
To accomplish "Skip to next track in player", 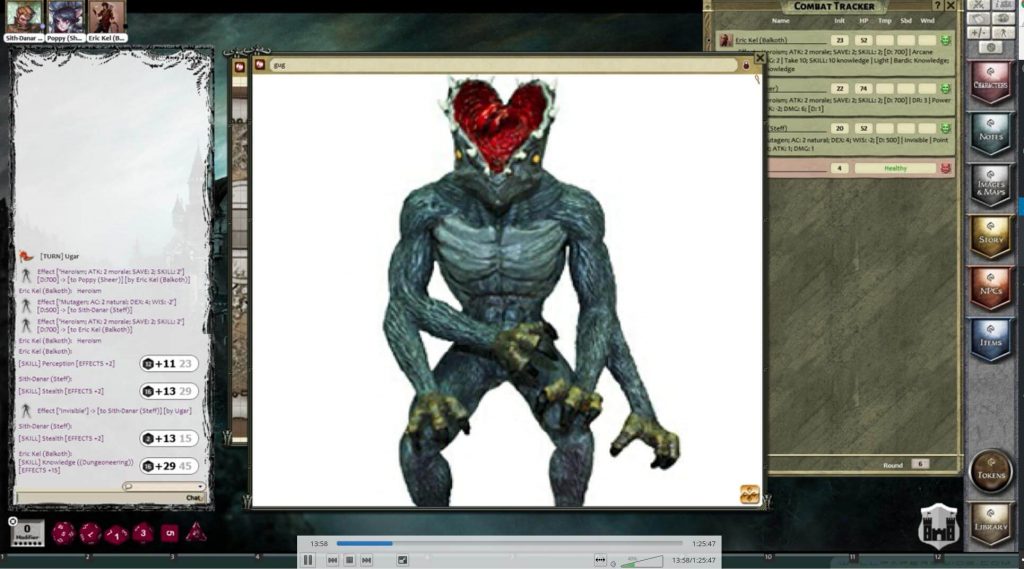I will tap(366, 560).
